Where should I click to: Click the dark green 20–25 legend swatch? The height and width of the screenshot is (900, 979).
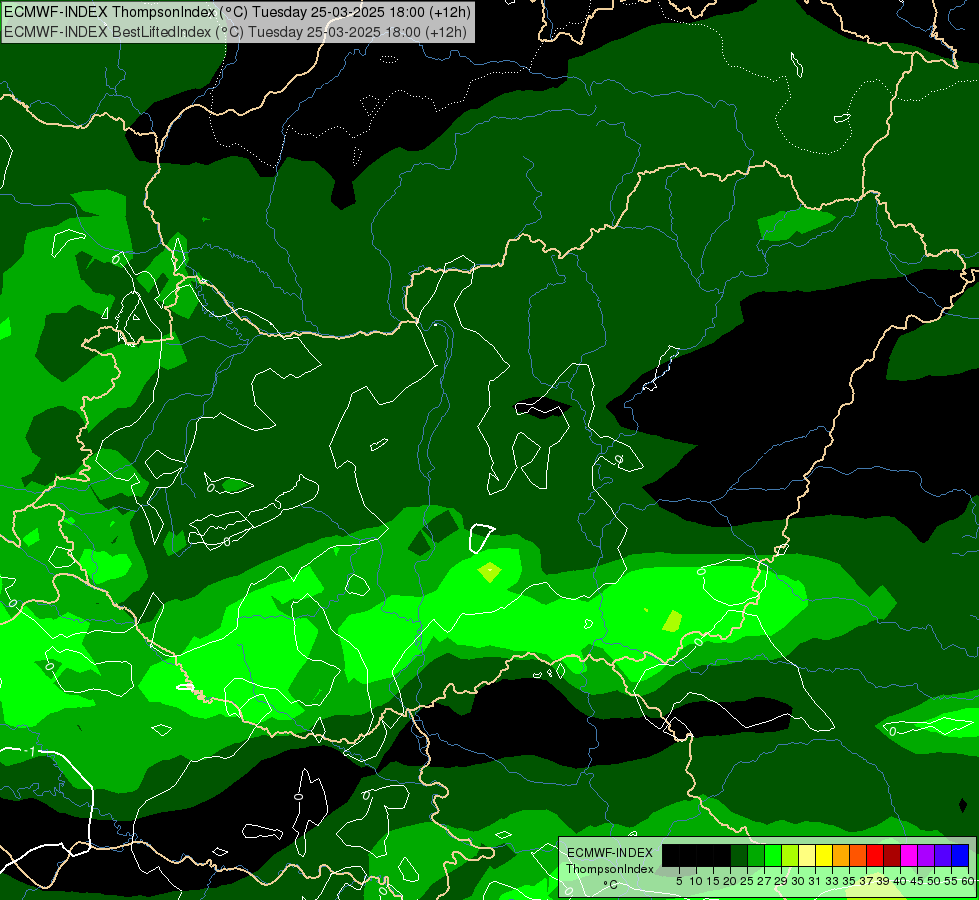tap(739, 855)
